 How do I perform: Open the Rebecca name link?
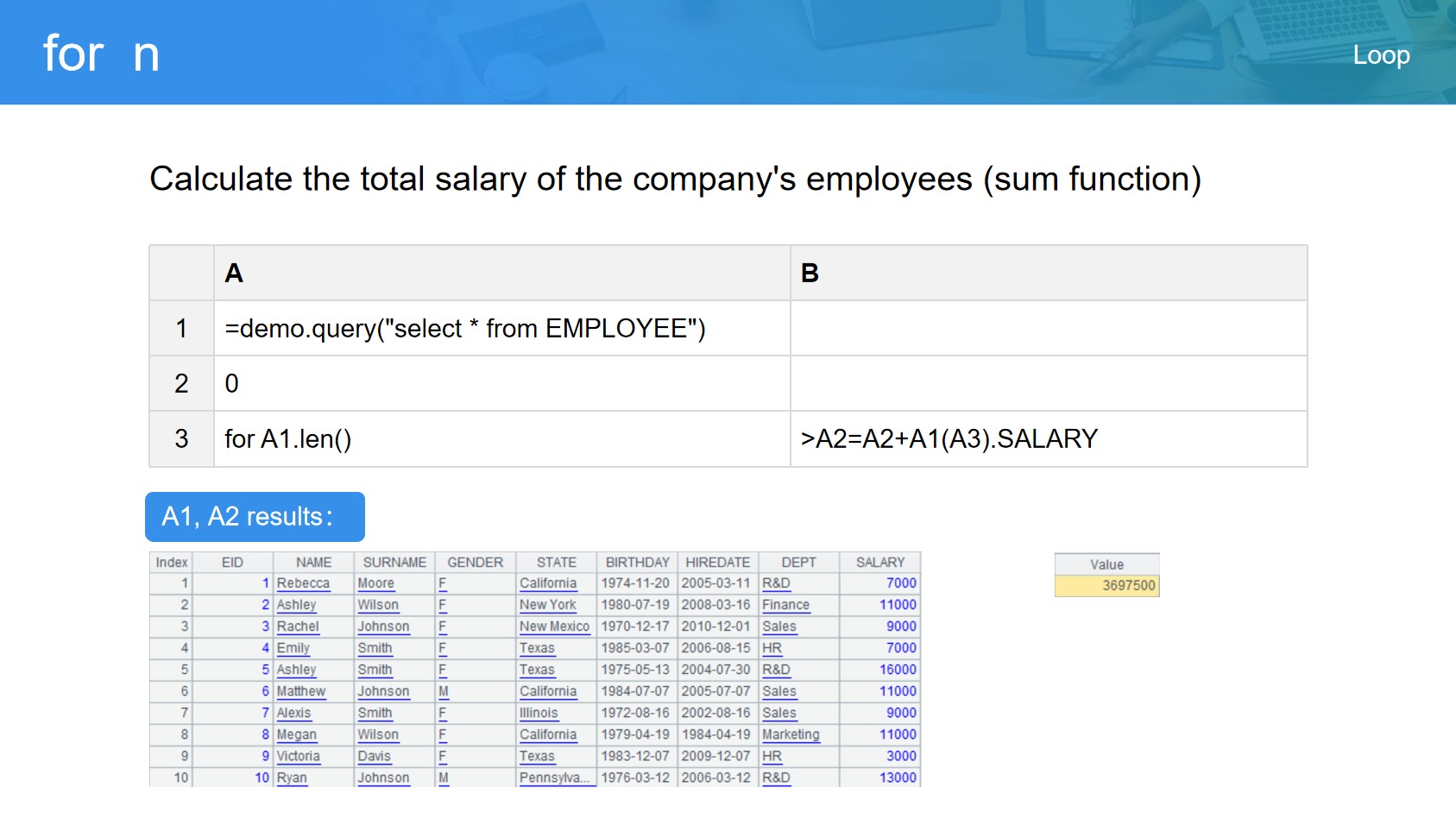click(303, 584)
